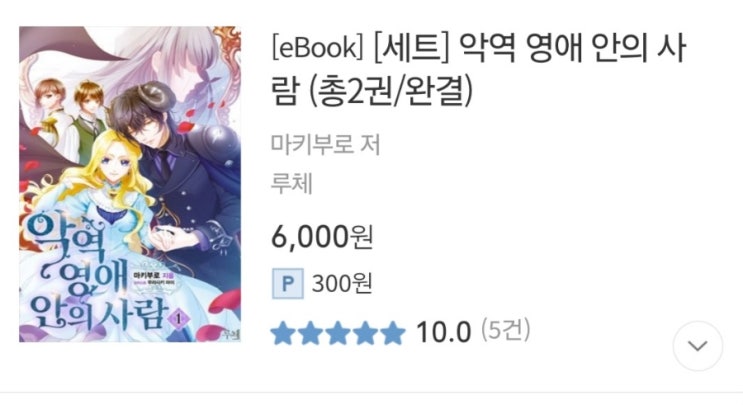Click the third rating star
743x405 pixels.
coord(338,333)
